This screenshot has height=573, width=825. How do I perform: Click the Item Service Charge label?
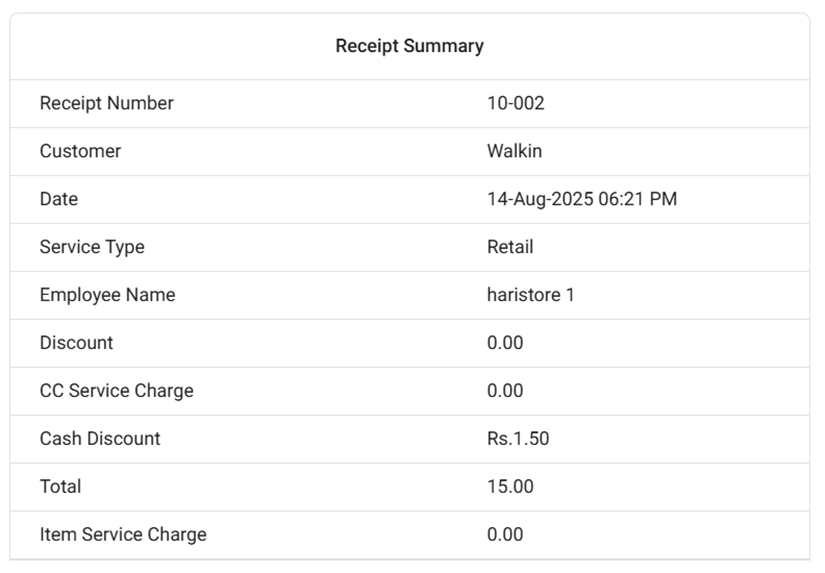pos(123,535)
